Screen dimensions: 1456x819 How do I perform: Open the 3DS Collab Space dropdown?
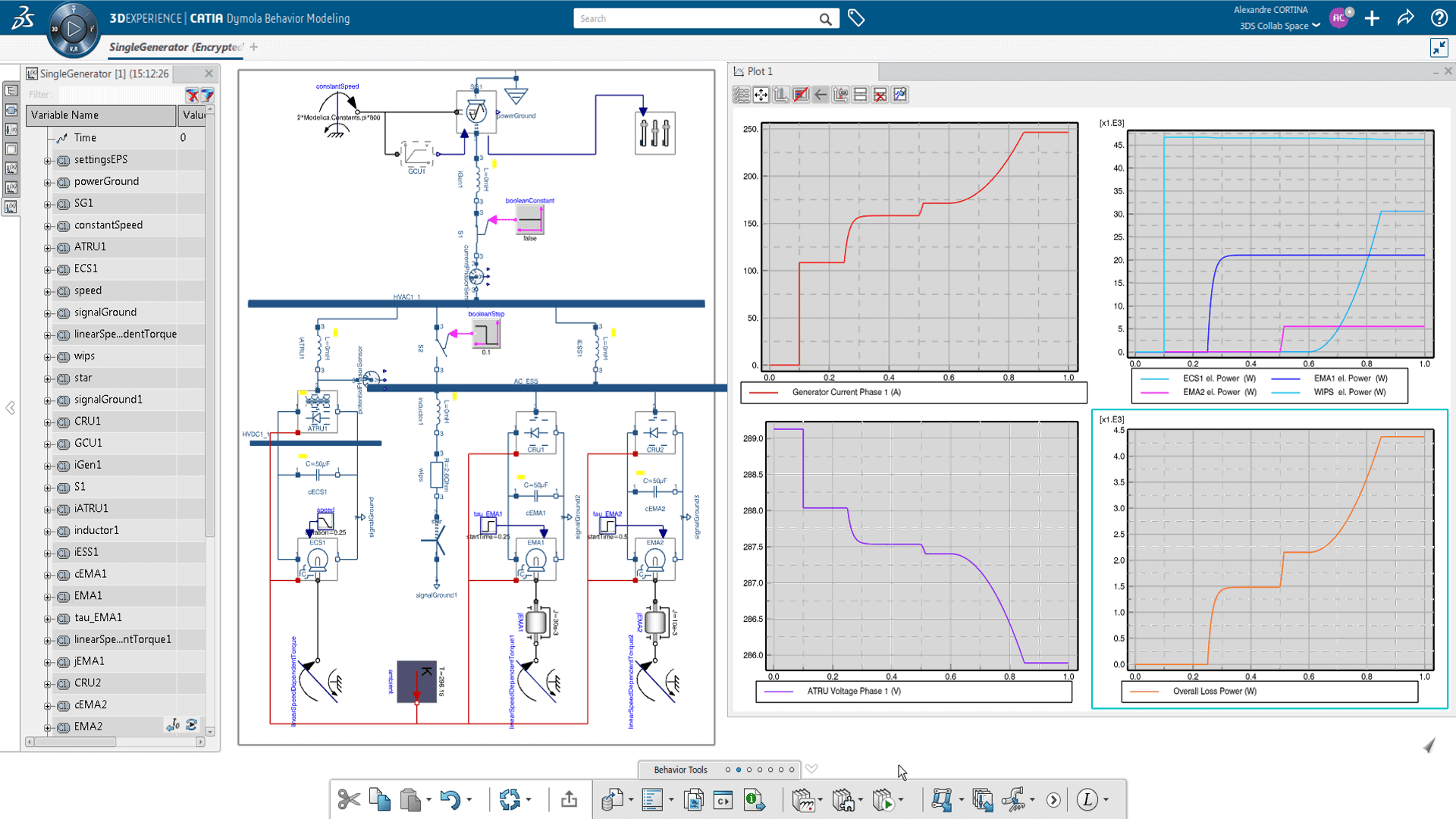pyautogui.click(x=1316, y=26)
